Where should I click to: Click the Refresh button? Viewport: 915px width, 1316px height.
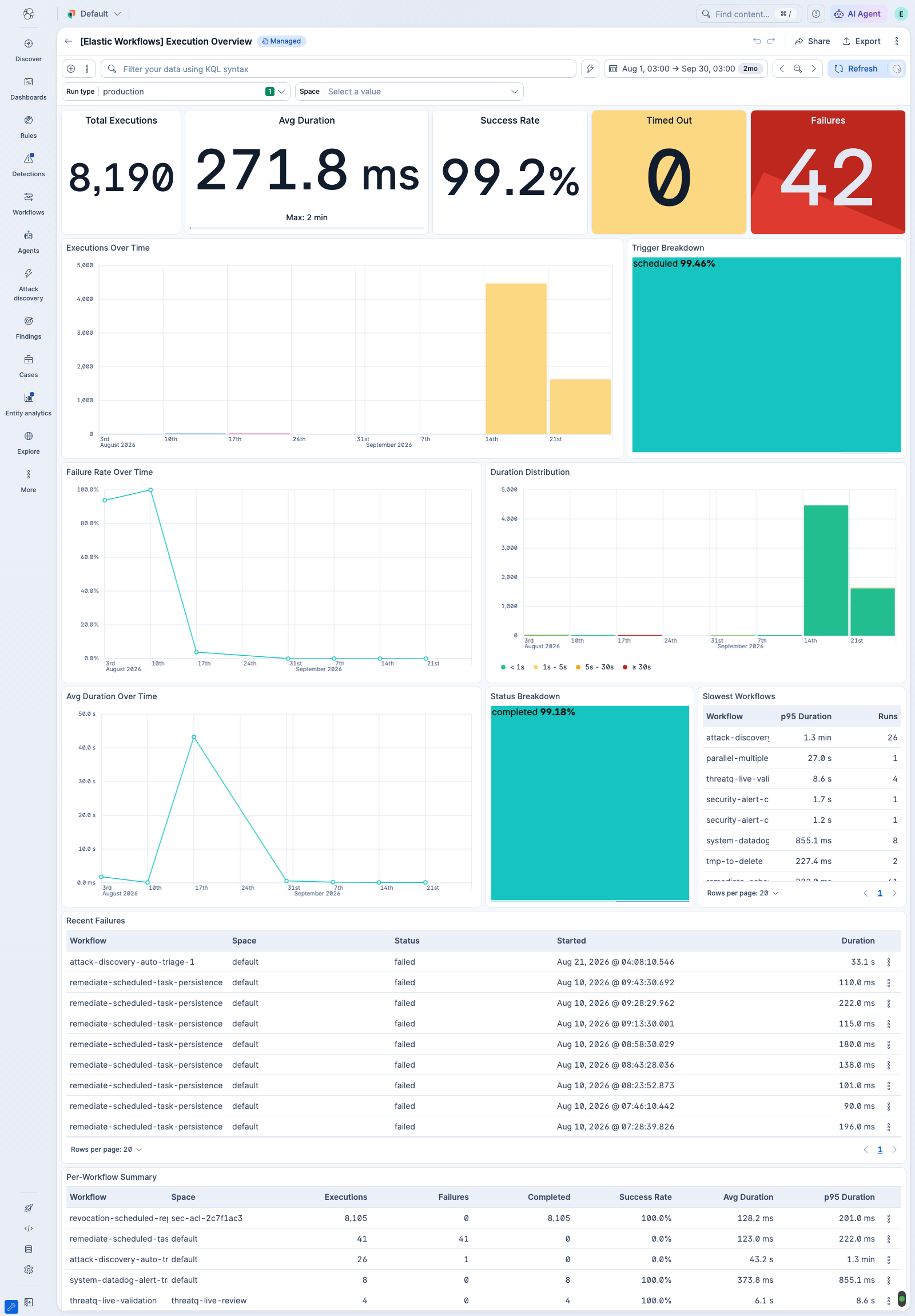coord(857,69)
